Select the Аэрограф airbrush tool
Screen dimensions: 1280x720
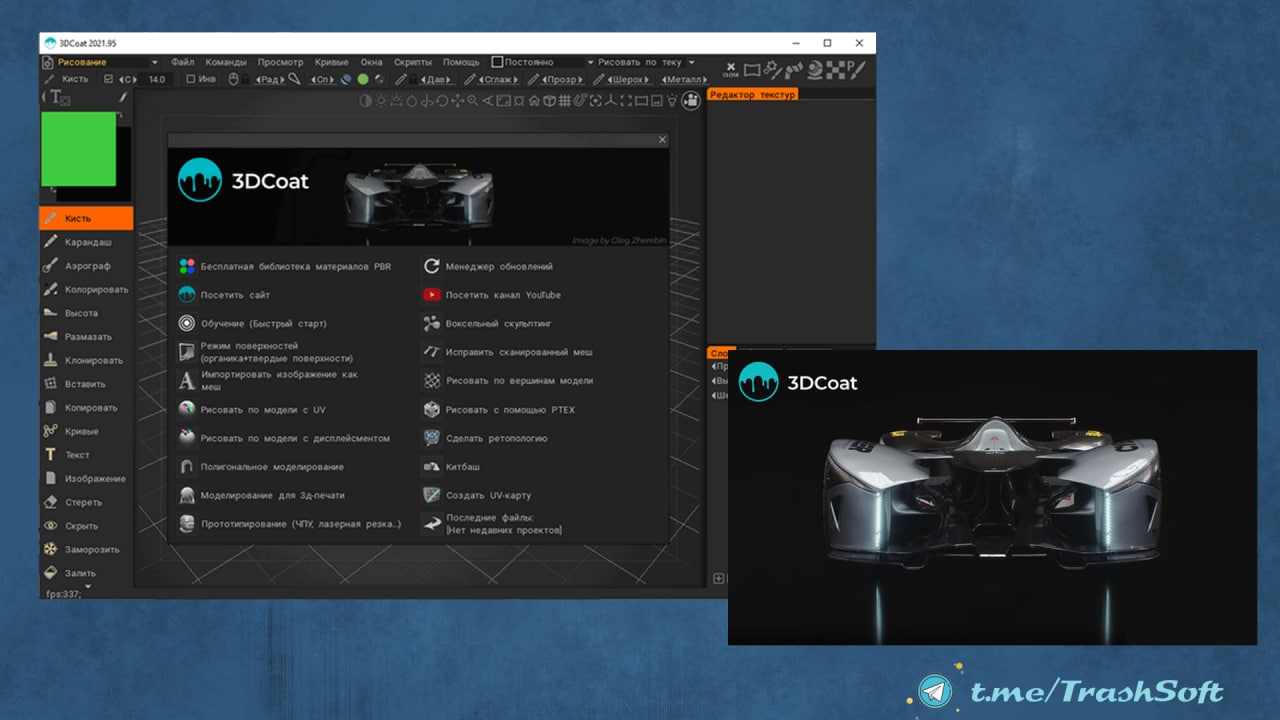coord(86,266)
